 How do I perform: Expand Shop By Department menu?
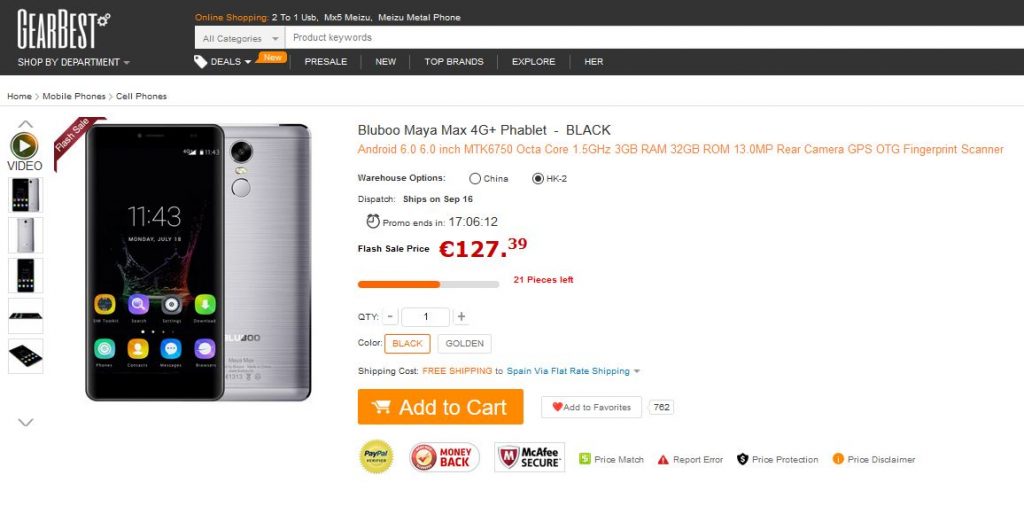coord(73,62)
